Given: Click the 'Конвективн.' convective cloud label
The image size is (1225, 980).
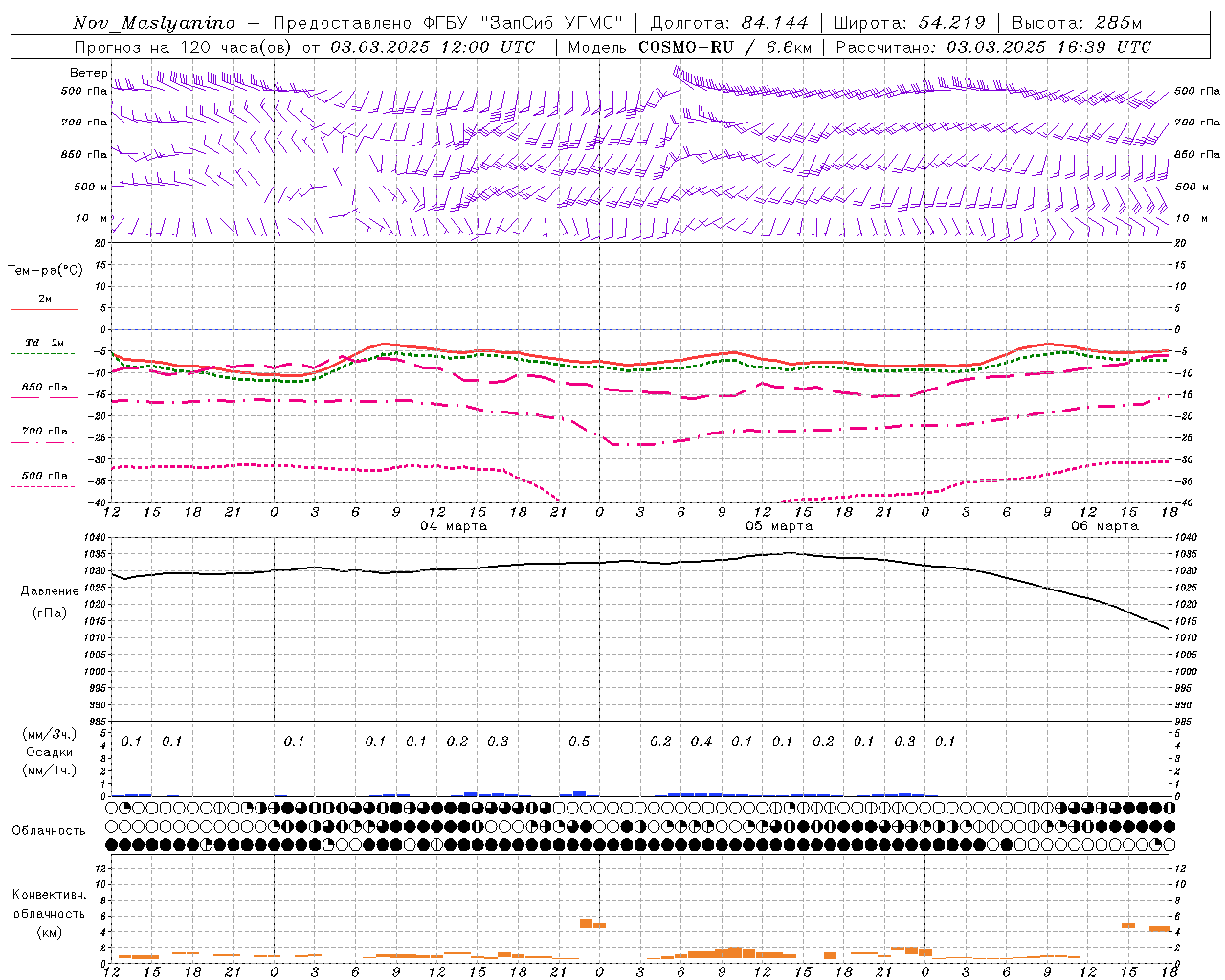Looking at the screenshot, I should (49, 895).
